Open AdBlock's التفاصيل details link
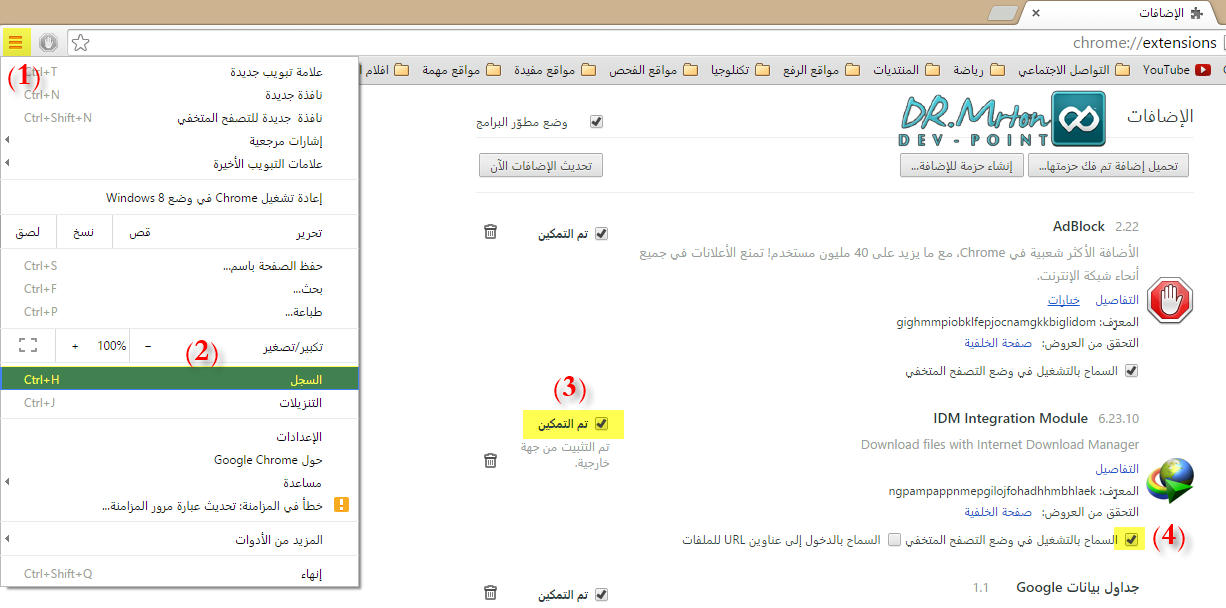Viewport: 1226px width, 608px height. (x=1117, y=300)
